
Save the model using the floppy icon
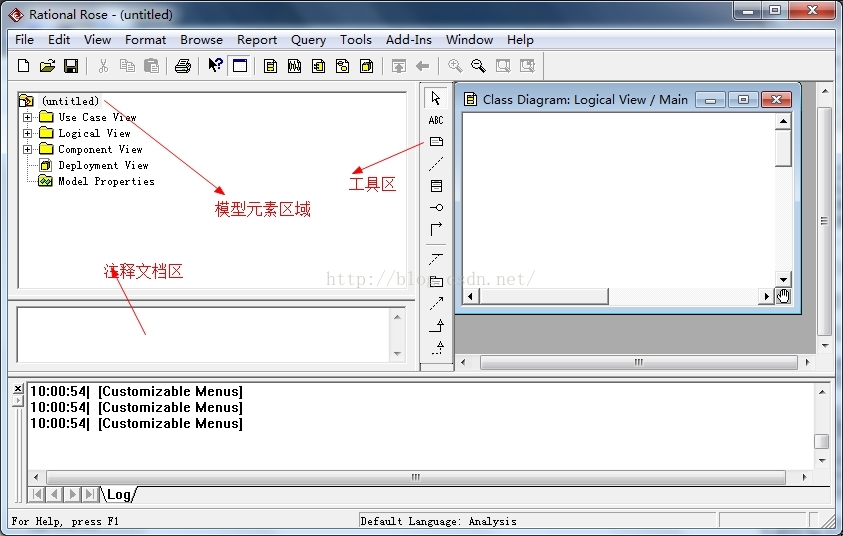[x=71, y=66]
